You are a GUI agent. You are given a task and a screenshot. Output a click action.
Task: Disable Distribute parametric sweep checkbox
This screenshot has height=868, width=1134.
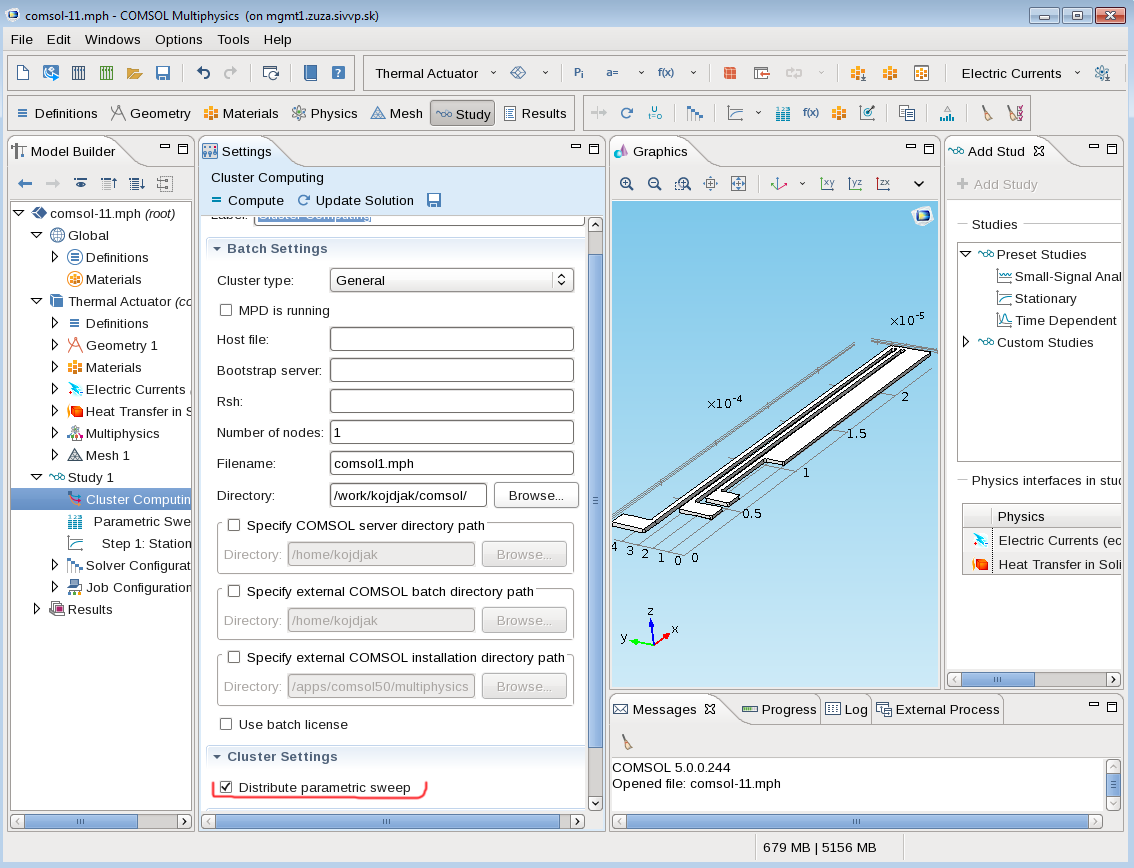coord(226,788)
